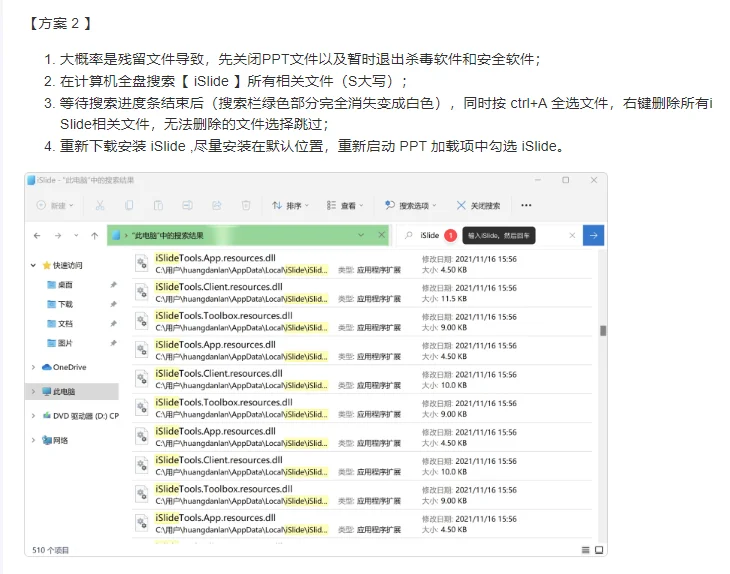Open the 排序 sort dropdown
This screenshot has height=574, width=730.
pyautogui.click(x=291, y=205)
